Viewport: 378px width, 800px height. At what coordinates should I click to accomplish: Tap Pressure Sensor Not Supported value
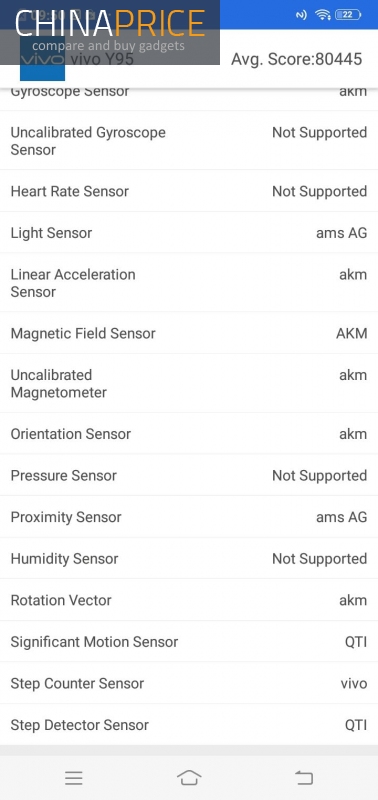(319, 476)
